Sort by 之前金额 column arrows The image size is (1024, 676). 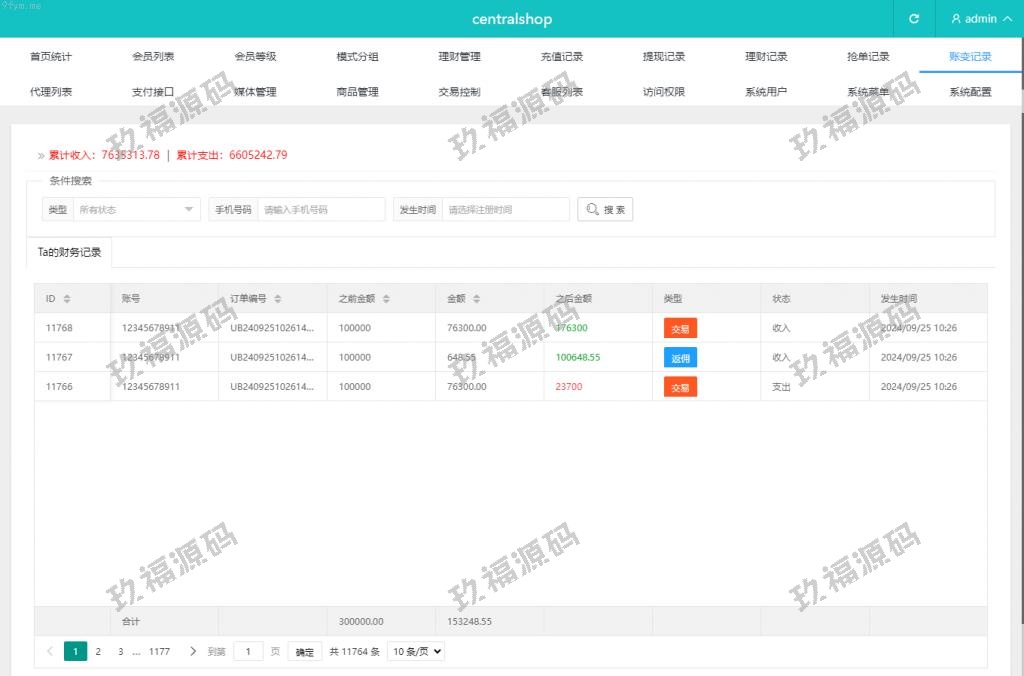point(386,299)
